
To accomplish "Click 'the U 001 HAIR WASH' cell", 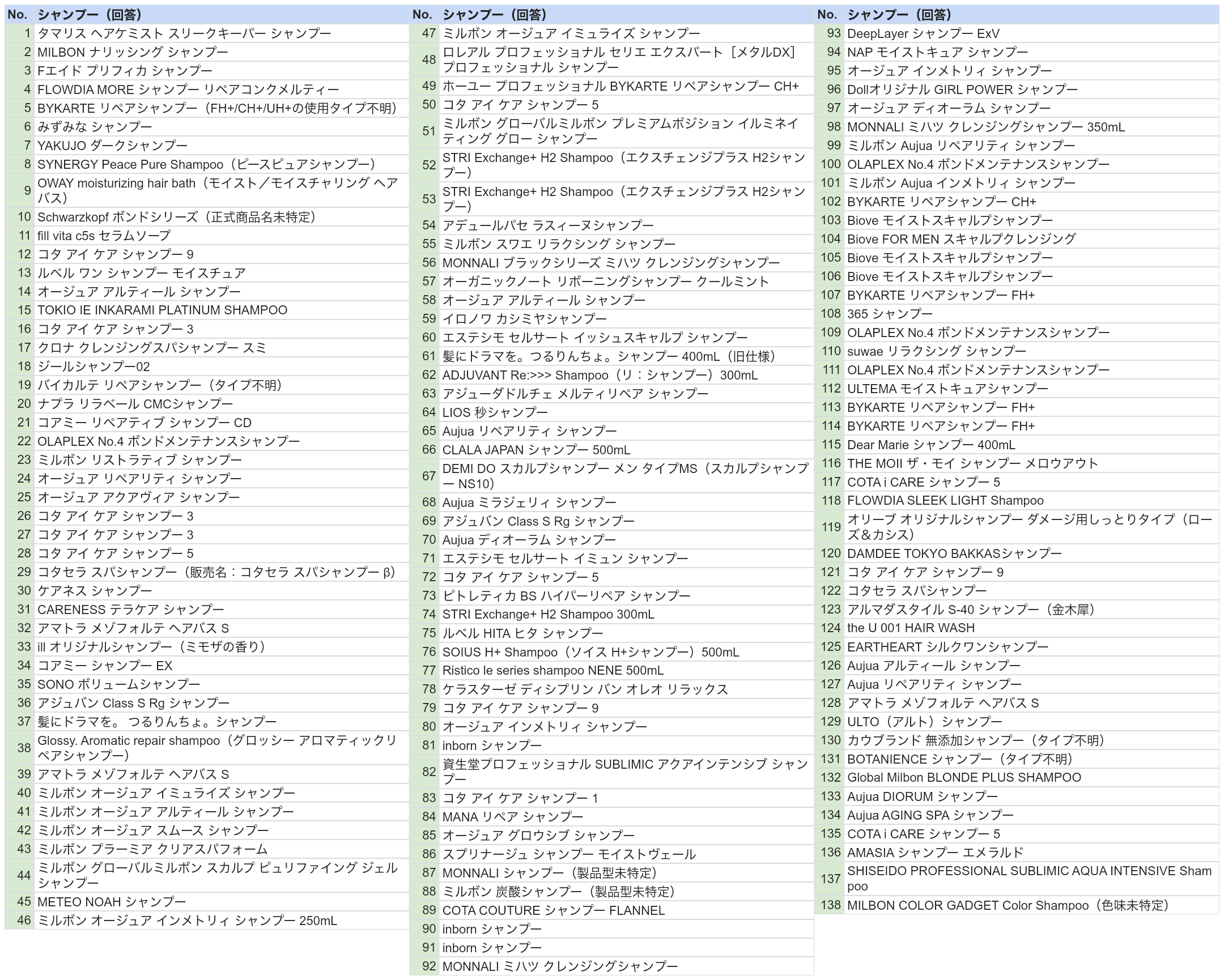I will click(1031, 628).
